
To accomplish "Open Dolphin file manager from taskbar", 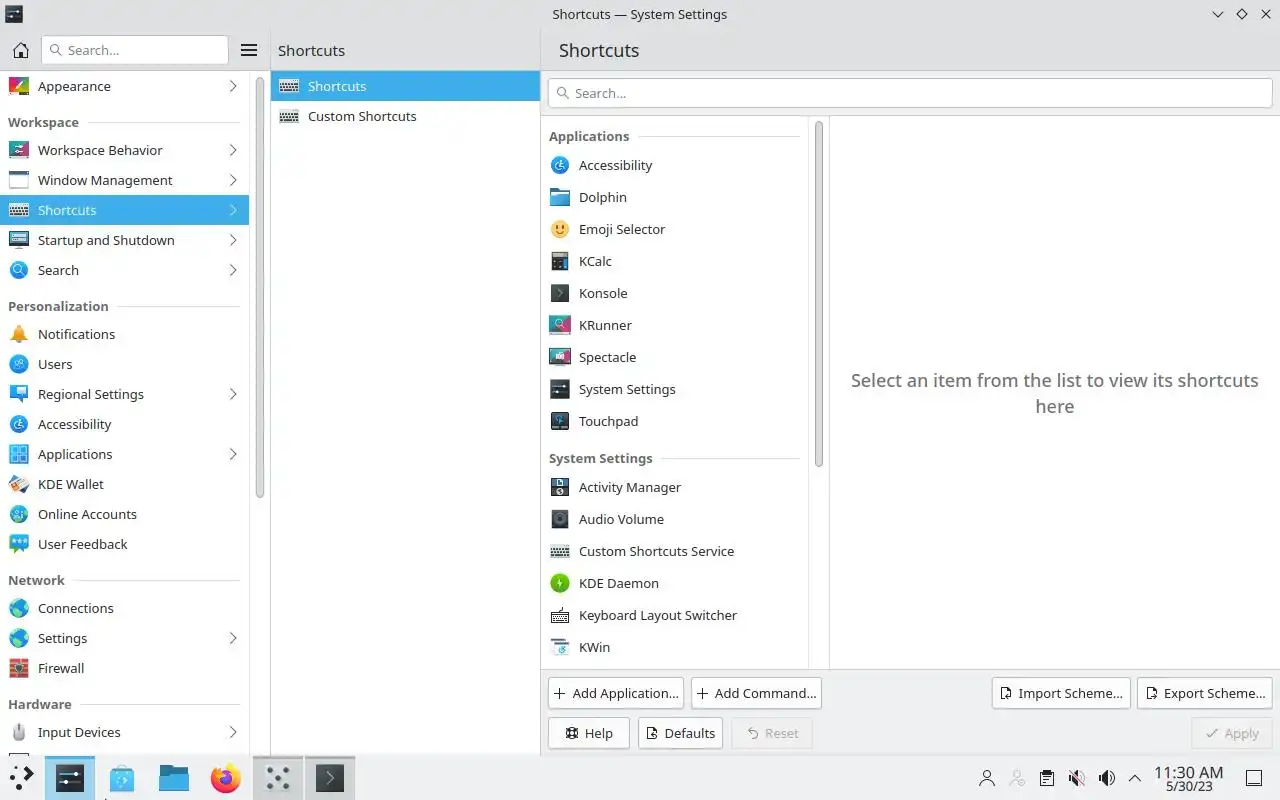I will 174,777.
